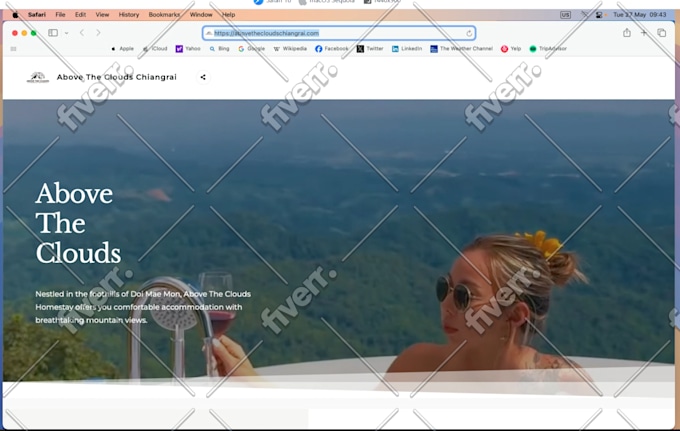Click the address bar URL field
Viewport: 680px width, 431px height.
(x=339, y=33)
